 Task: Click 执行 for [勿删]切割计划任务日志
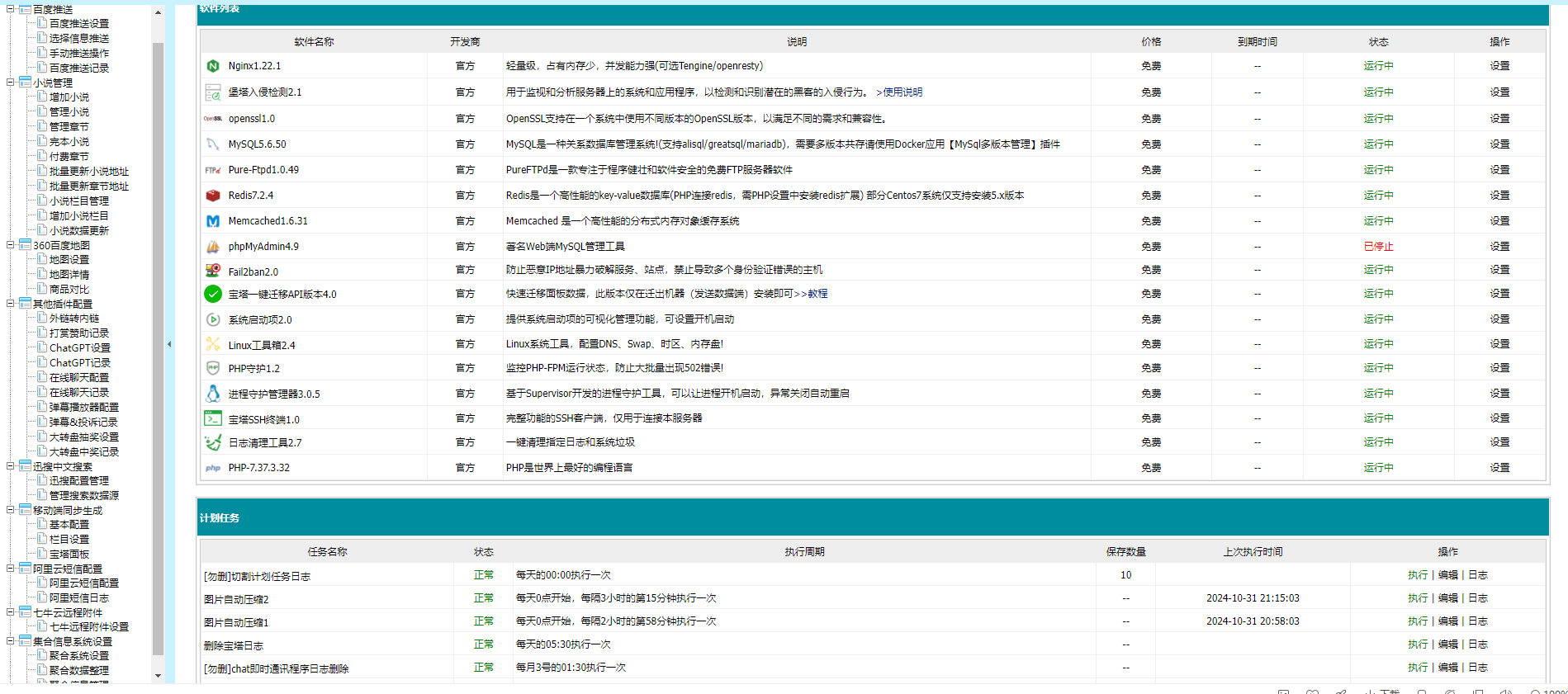coord(1418,575)
